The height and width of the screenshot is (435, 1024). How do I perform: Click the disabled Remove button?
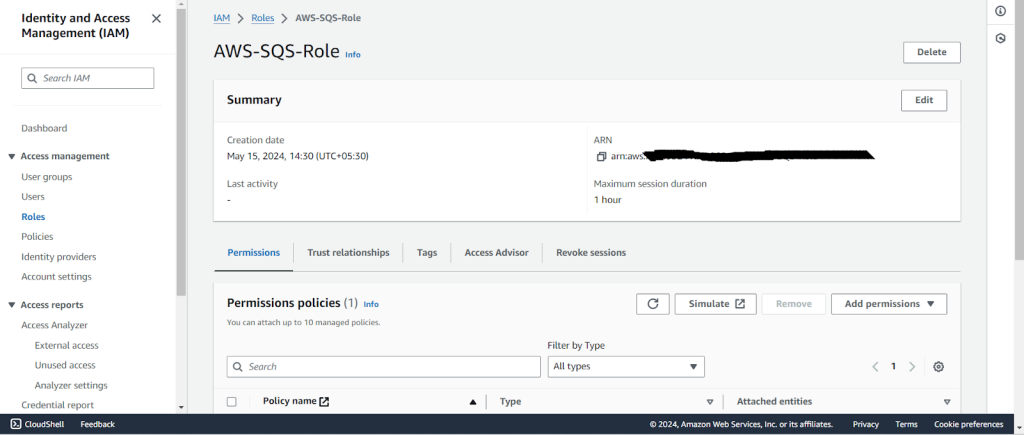tap(793, 304)
